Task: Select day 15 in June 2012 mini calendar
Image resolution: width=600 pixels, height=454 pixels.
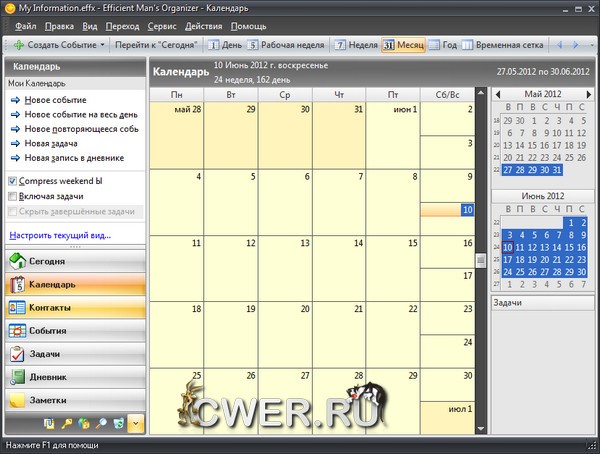Action: [x=569, y=247]
